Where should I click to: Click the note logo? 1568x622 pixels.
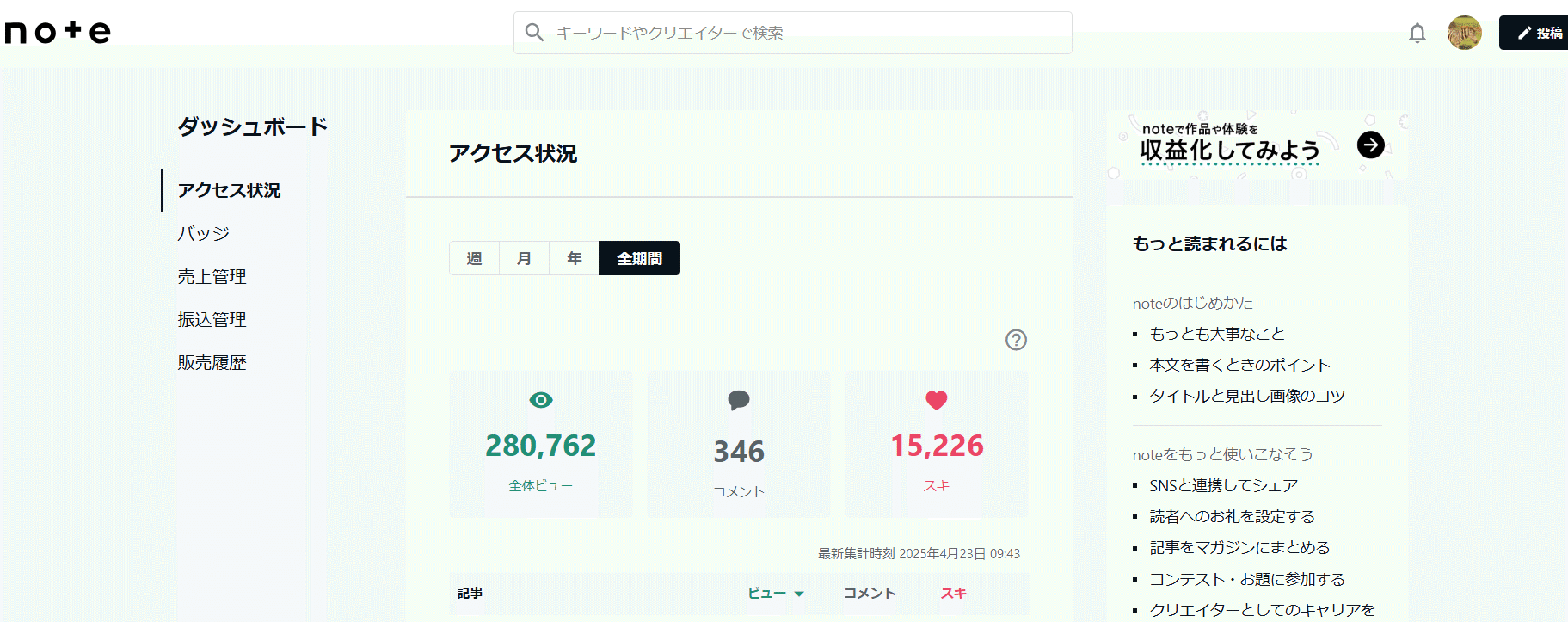(x=58, y=33)
